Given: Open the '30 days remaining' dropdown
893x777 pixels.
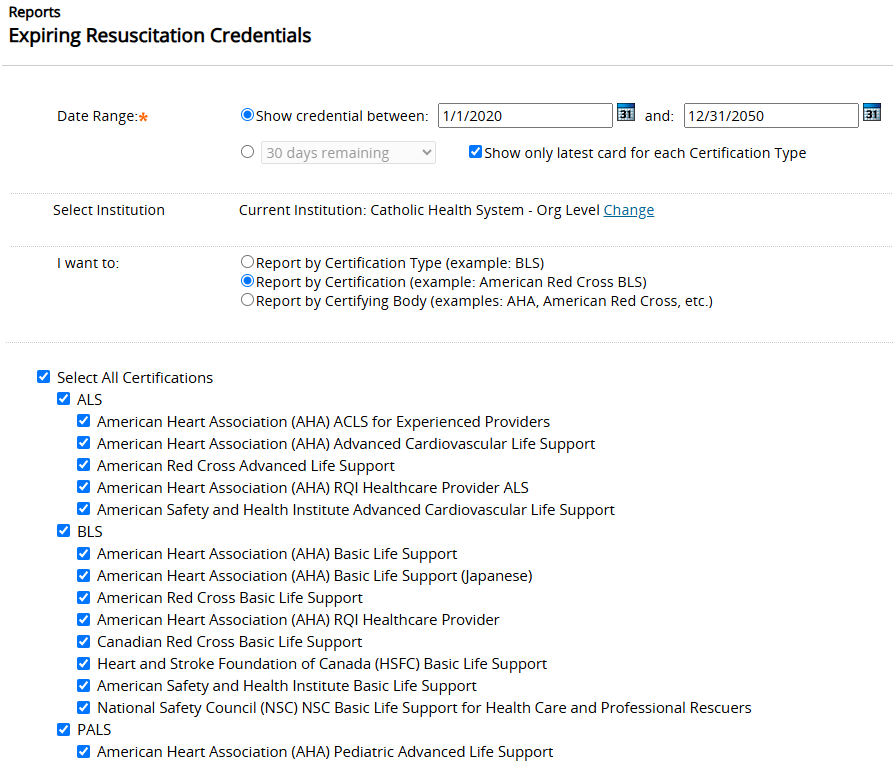Looking at the screenshot, I should point(348,153).
